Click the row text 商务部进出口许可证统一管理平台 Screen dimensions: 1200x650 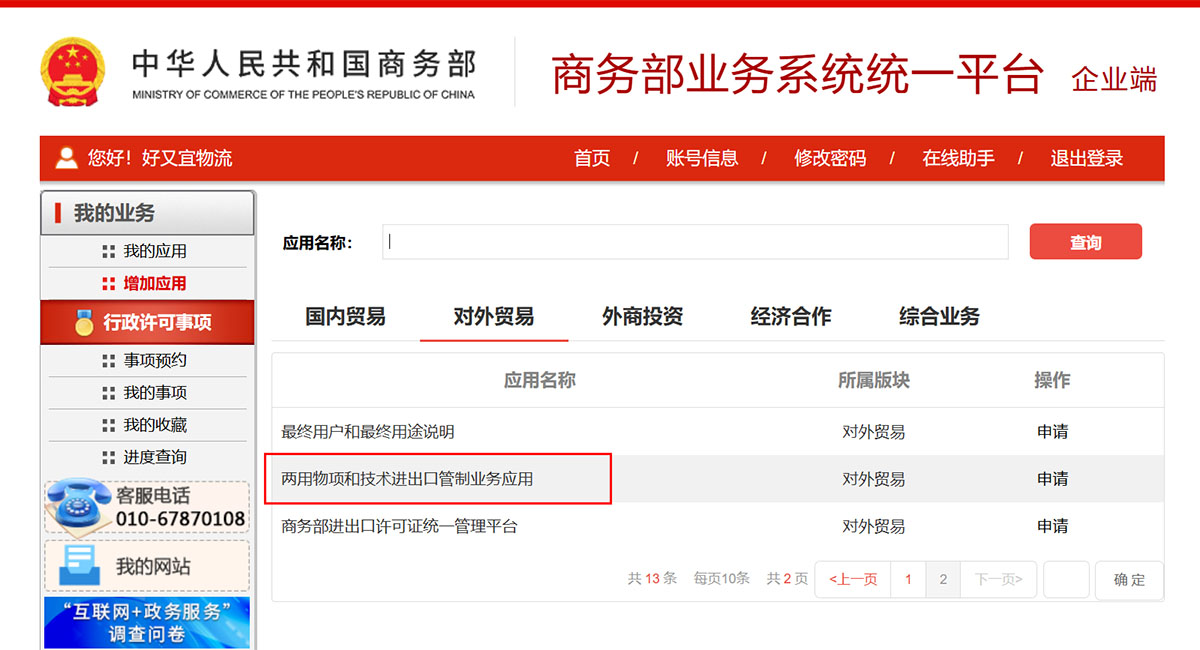tap(399, 526)
